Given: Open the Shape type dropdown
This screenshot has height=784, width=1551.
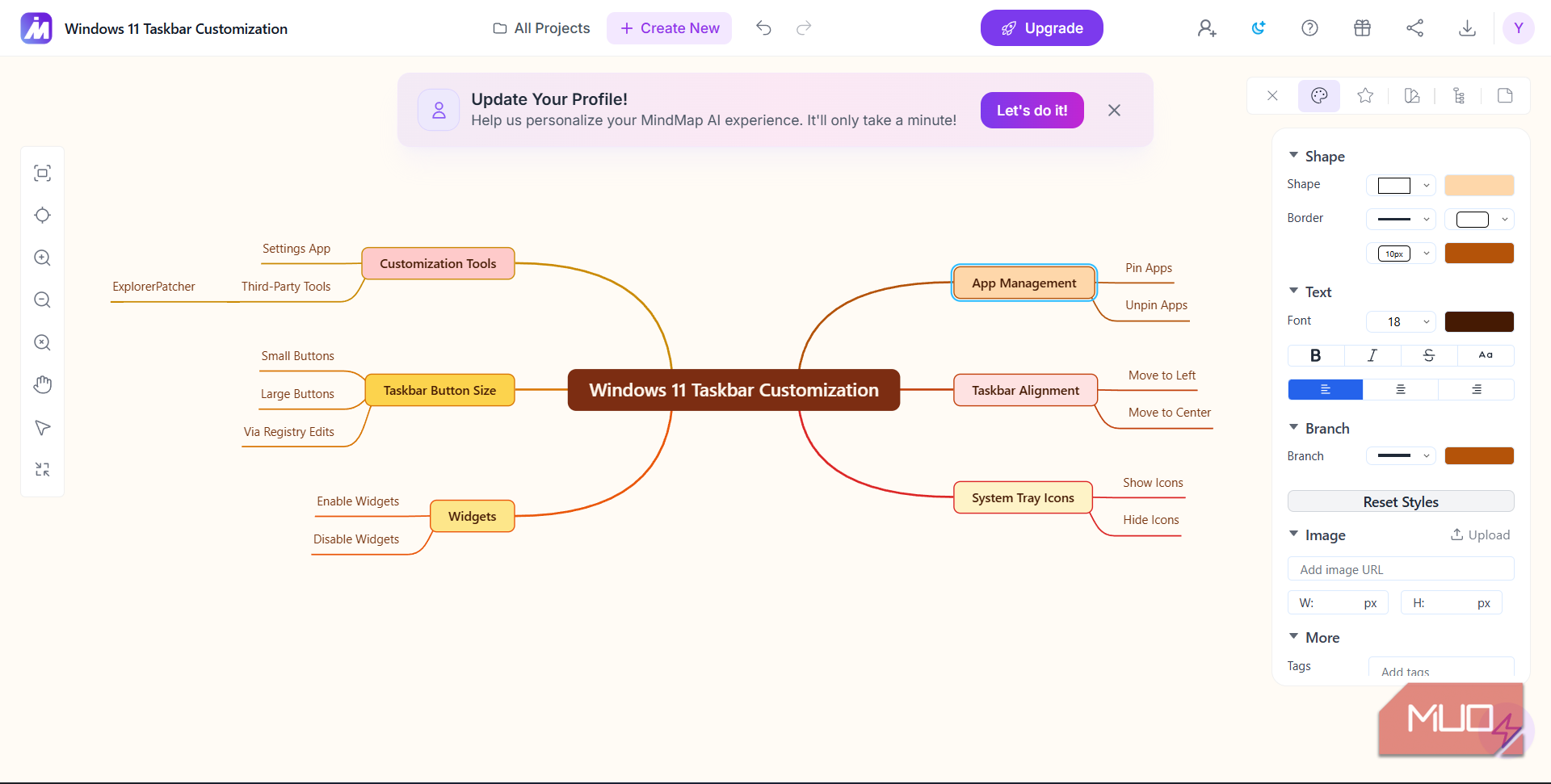Looking at the screenshot, I should 1402,186.
